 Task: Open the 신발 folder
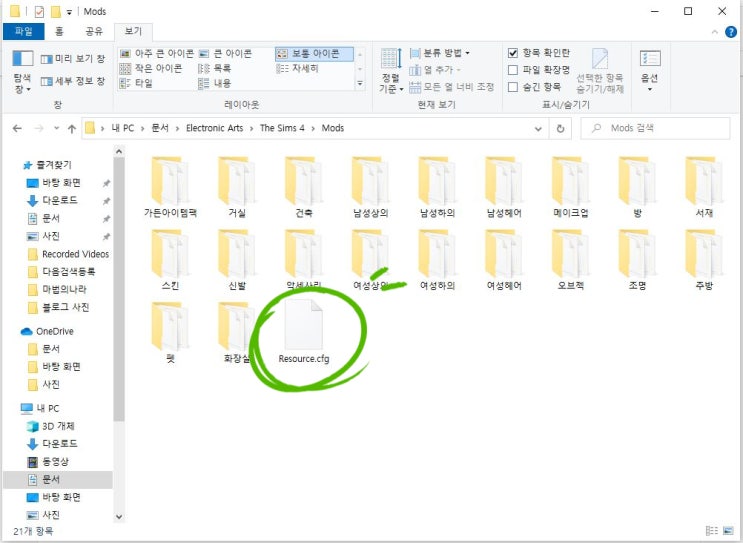pos(237,260)
